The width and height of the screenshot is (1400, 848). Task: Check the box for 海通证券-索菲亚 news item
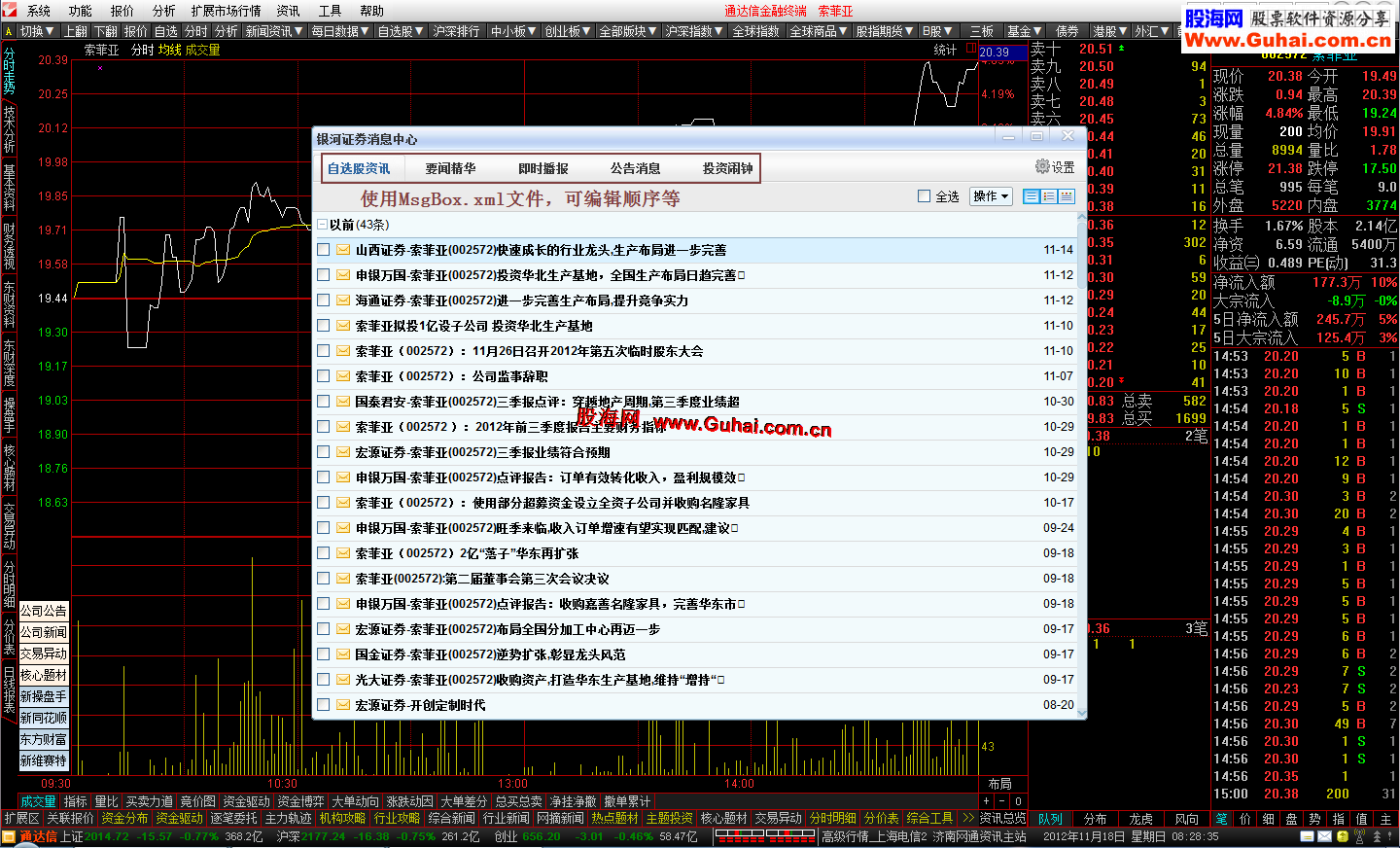(x=323, y=300)
